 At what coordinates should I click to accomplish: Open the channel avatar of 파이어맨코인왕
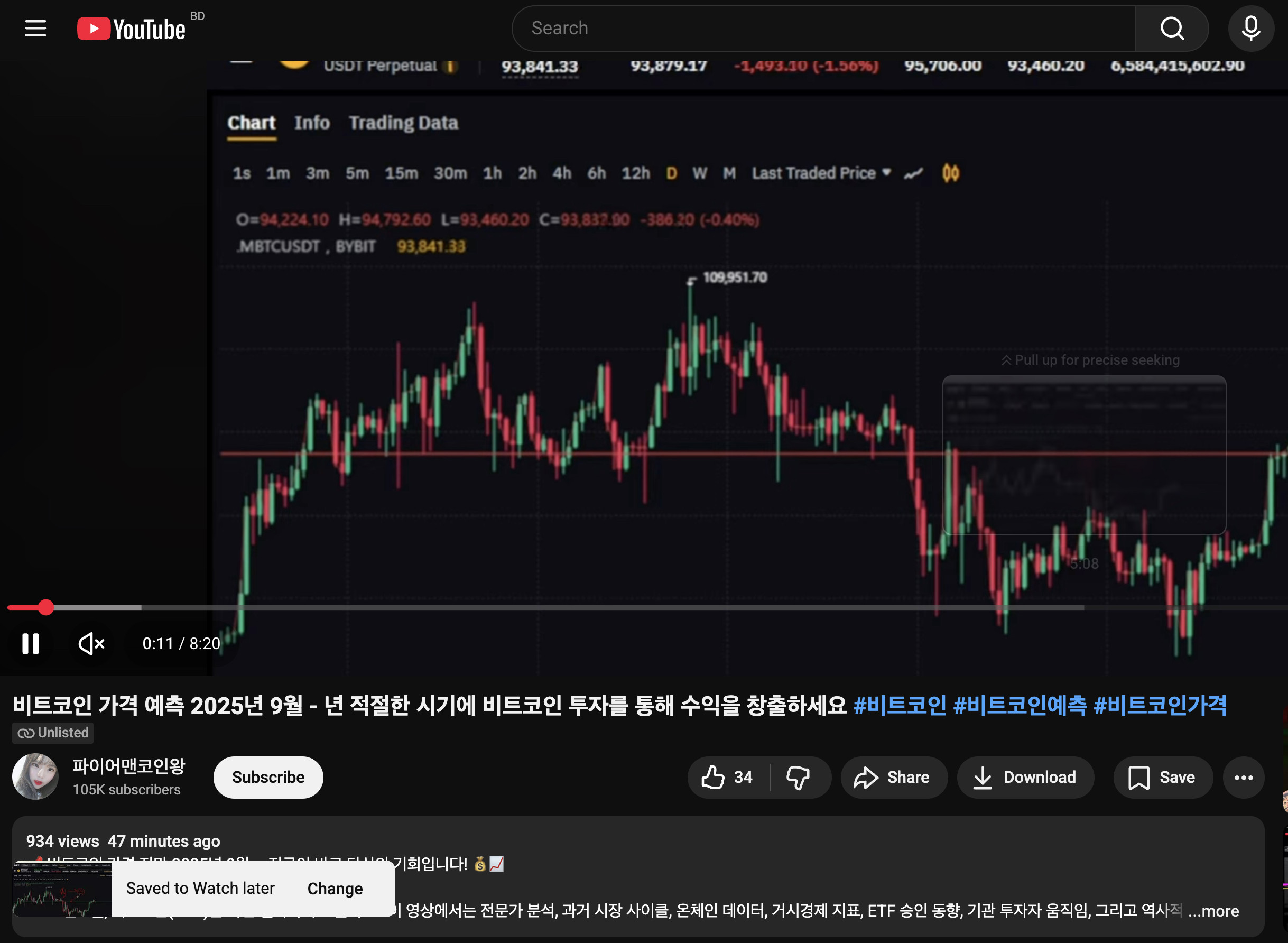[35, 776]
